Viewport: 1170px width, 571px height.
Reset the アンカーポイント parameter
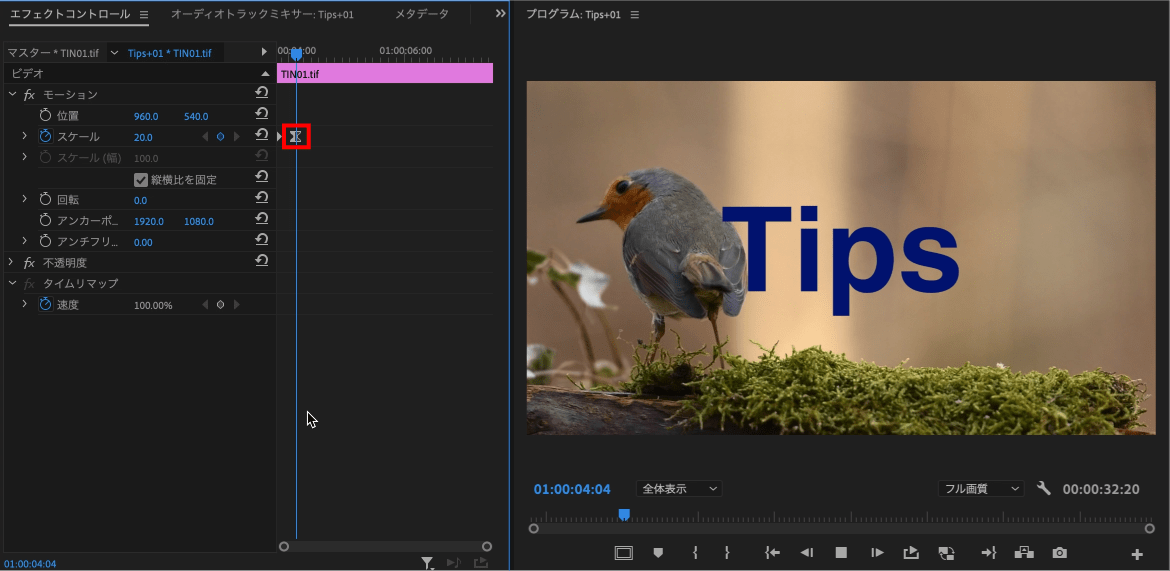click(262, 219)
